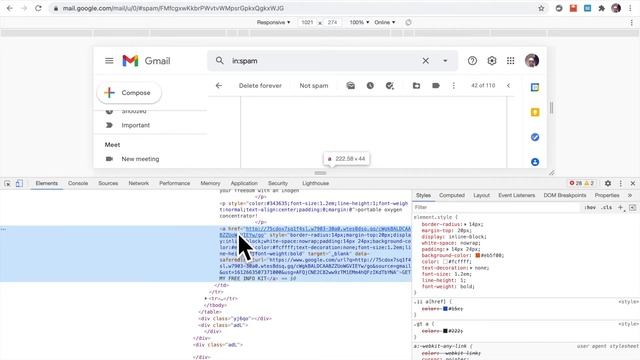
Task: Click Delete forever
Action: coord(260,85)
